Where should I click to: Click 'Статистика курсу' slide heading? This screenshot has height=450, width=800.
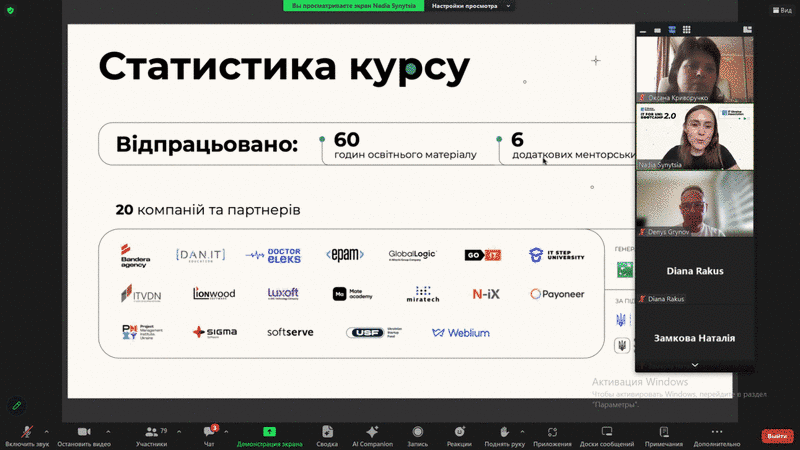coord(284,67)
